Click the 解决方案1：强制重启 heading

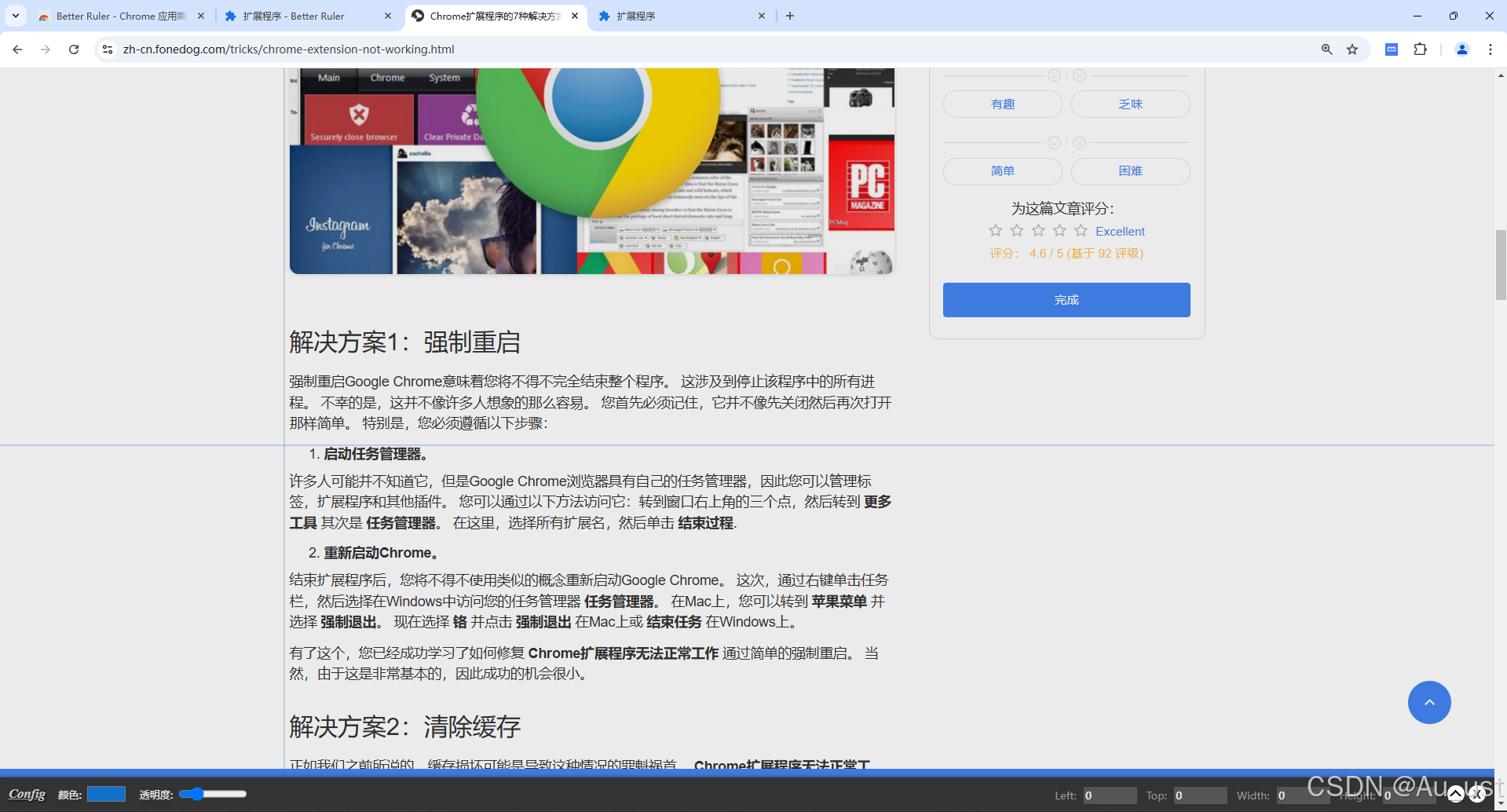coord(404,342)
